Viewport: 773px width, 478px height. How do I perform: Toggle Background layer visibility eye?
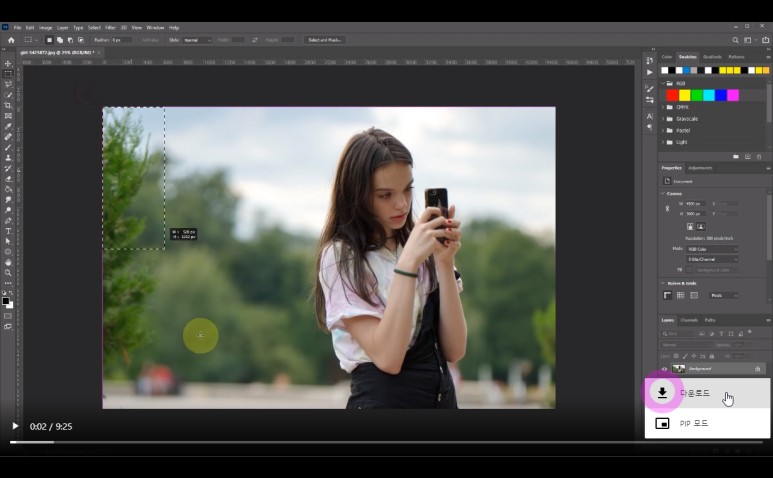(x=665, y=369)
